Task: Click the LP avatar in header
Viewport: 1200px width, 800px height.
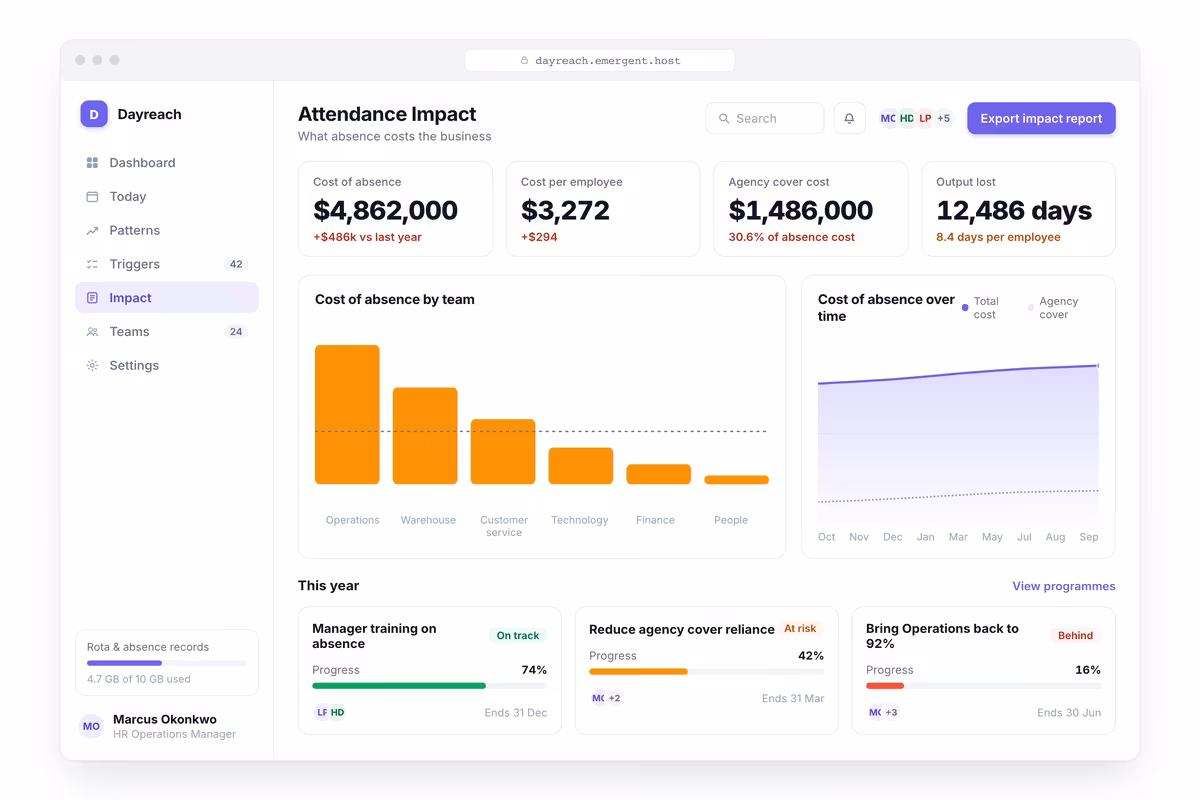Action: click(925, 118)
